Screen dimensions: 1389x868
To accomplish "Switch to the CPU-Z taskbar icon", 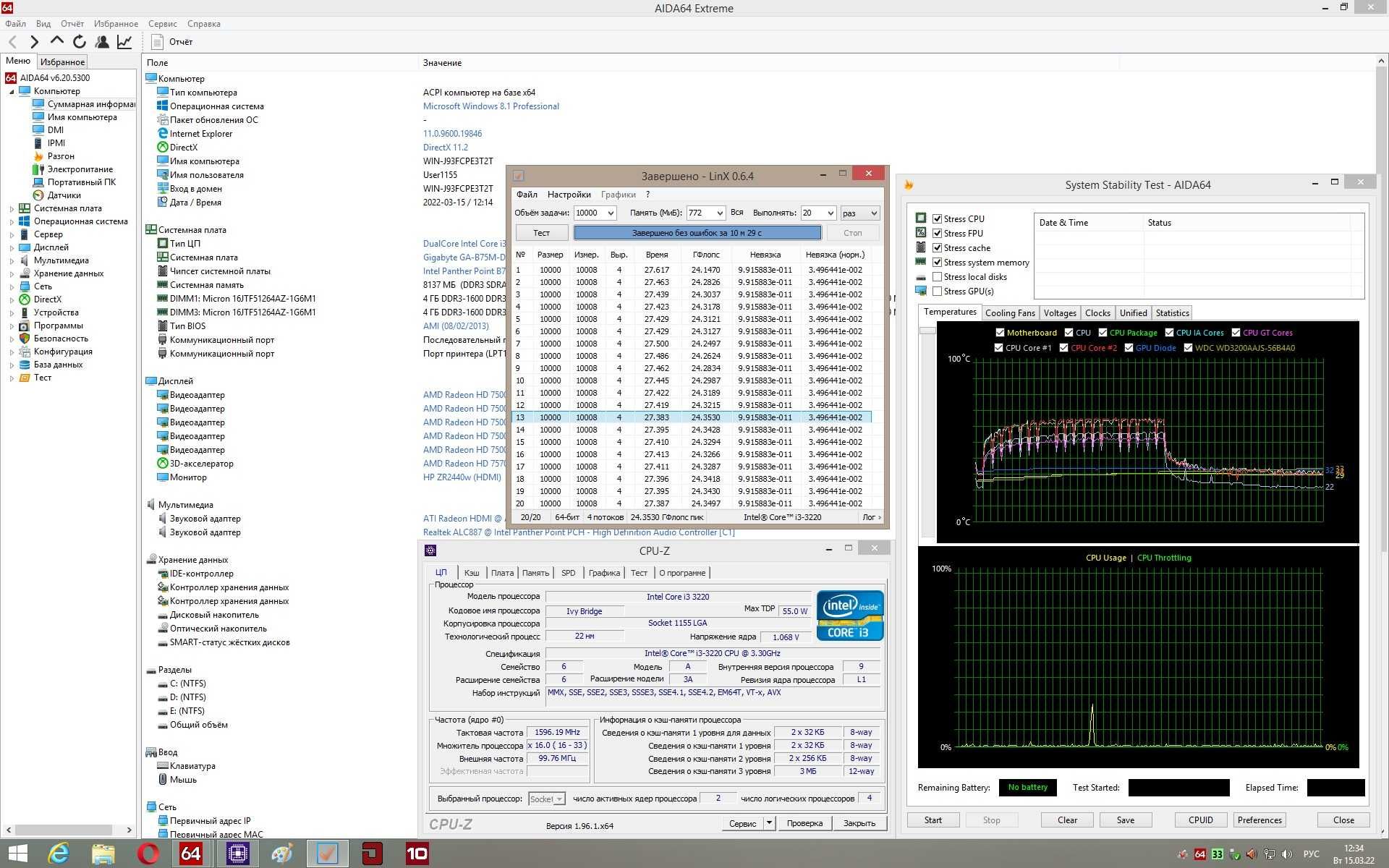I will pos(237,854).
